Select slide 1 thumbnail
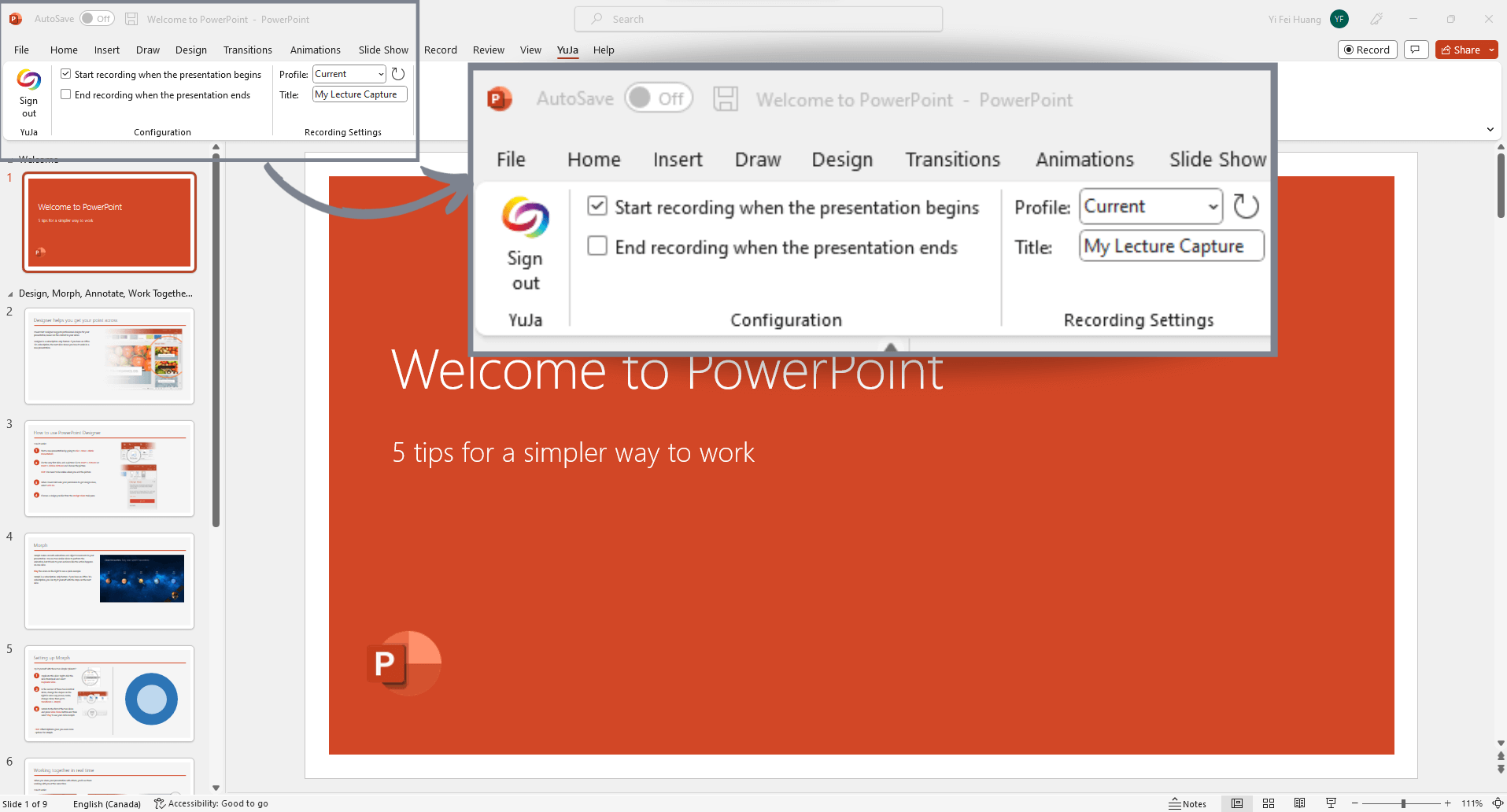 [x=110, y=223]
